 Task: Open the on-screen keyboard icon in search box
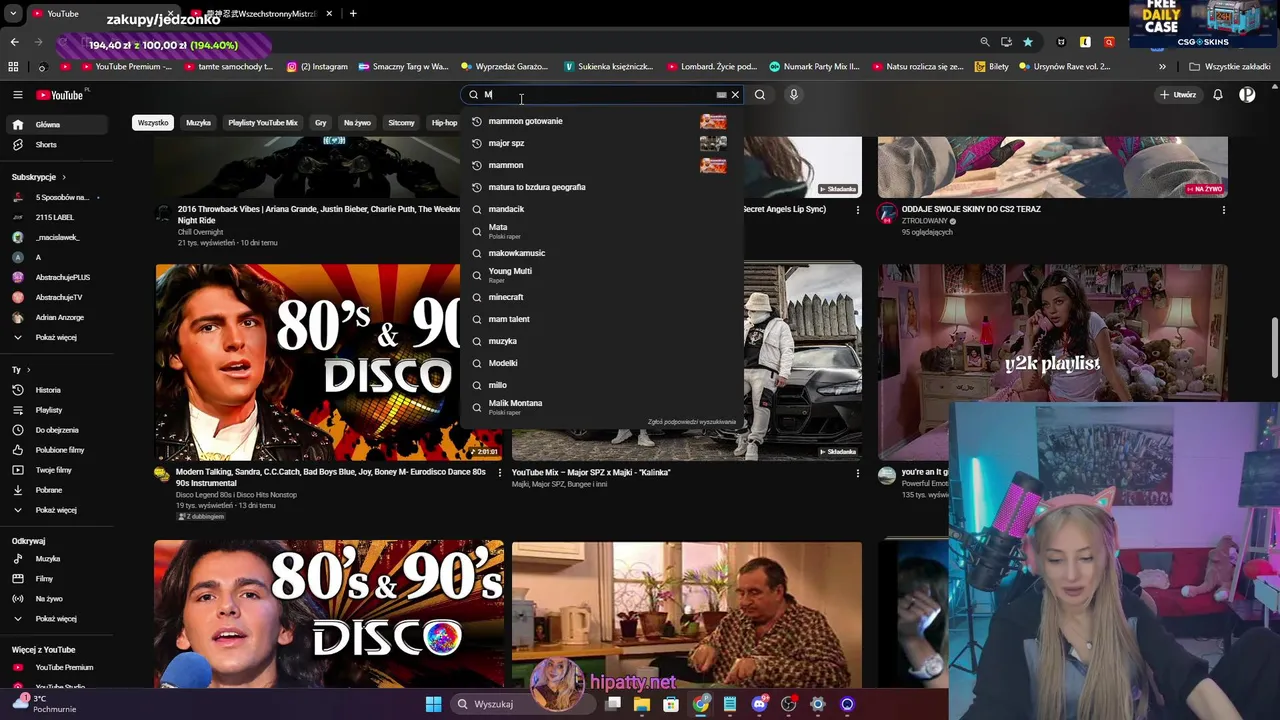coord(721,95)
